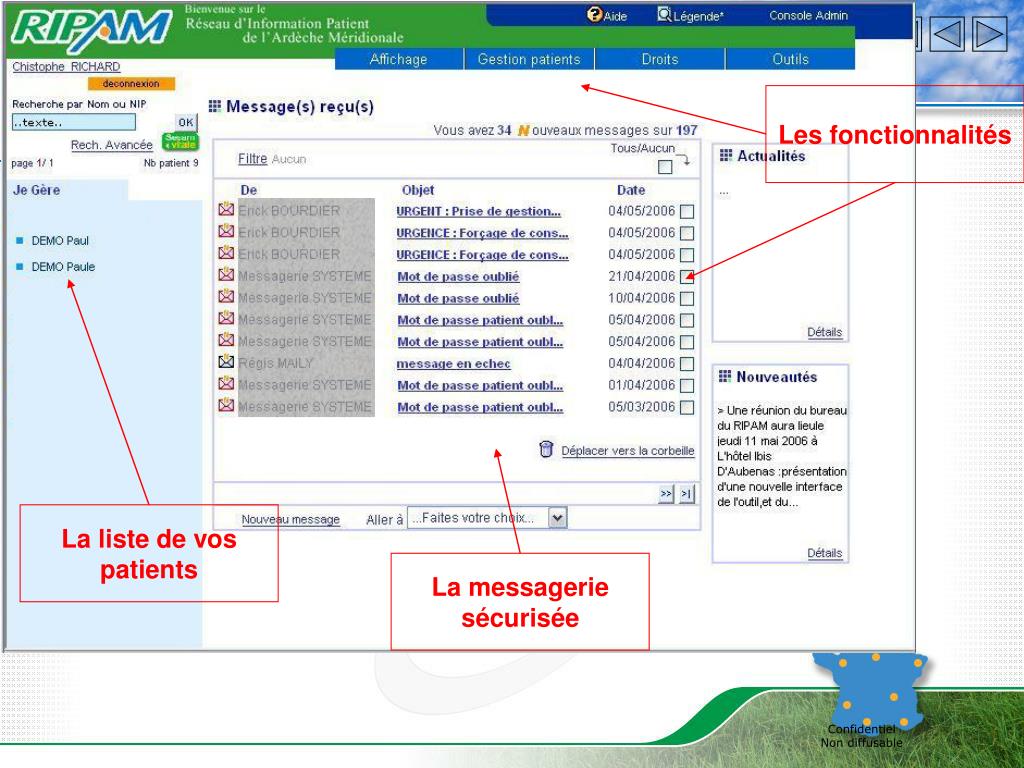Select checkbox of message en echec row
This screenshot has width=1024, height=768.
[x=686, y=364]
